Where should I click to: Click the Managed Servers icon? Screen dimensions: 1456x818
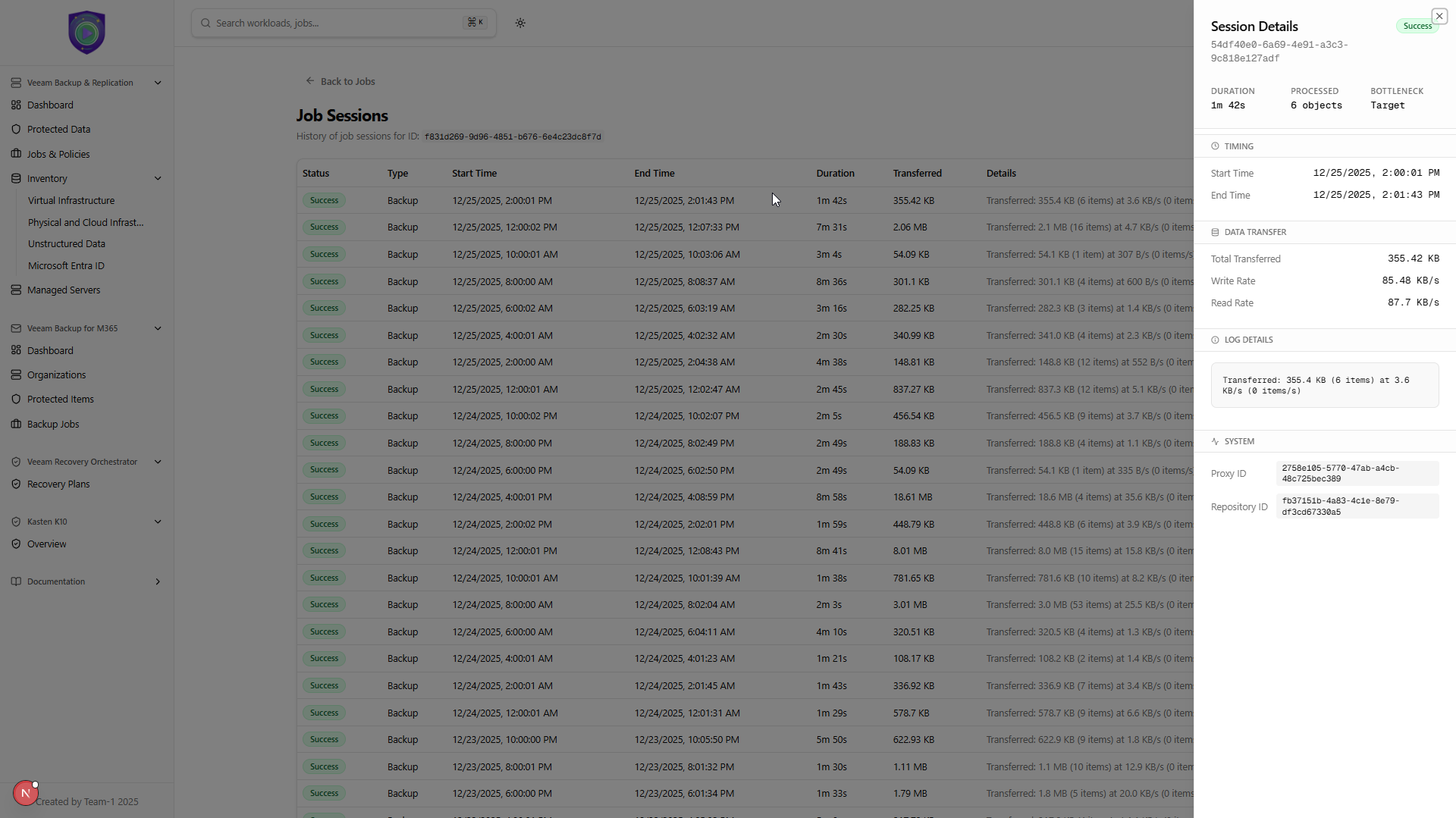click(x=16, y=290)
